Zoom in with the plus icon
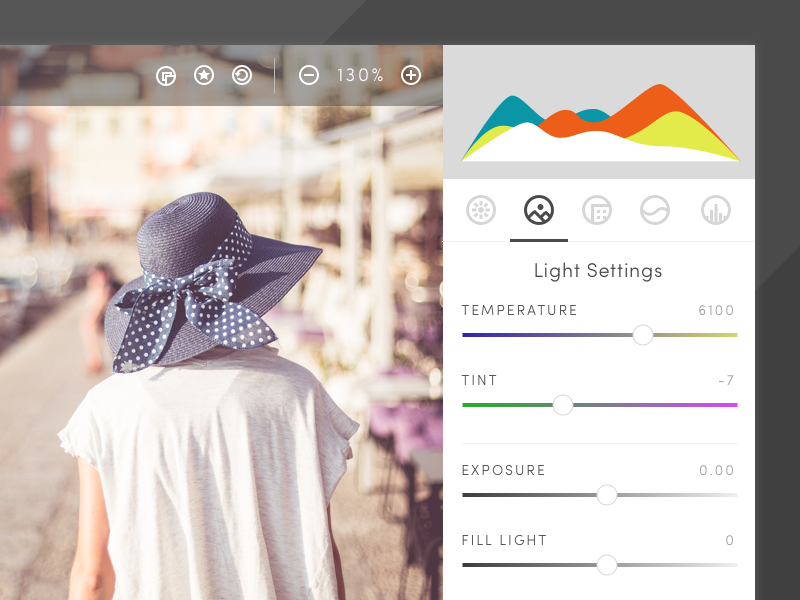 coord(411,75)
